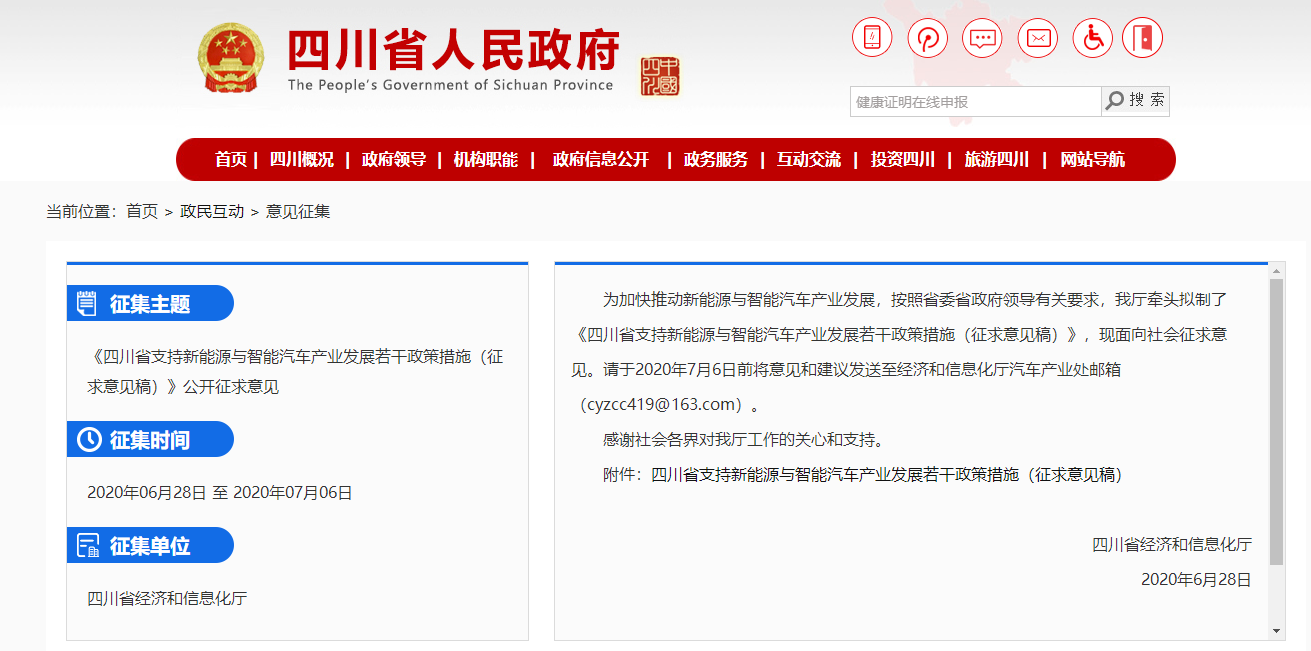Viewport: 1311px width, 651px height.
Task: Click the national emblem logo
Action: click(x=231, y=58)
